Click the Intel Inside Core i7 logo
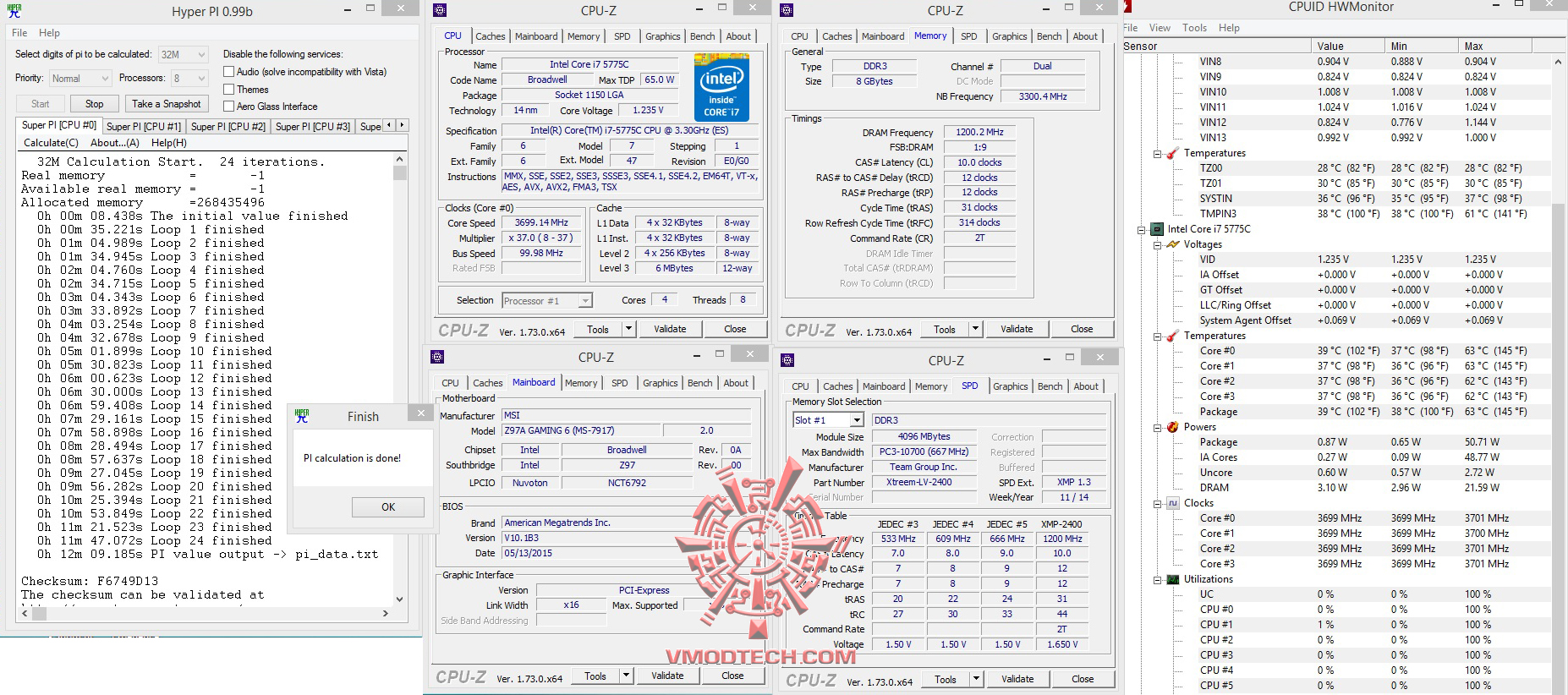 721,87
